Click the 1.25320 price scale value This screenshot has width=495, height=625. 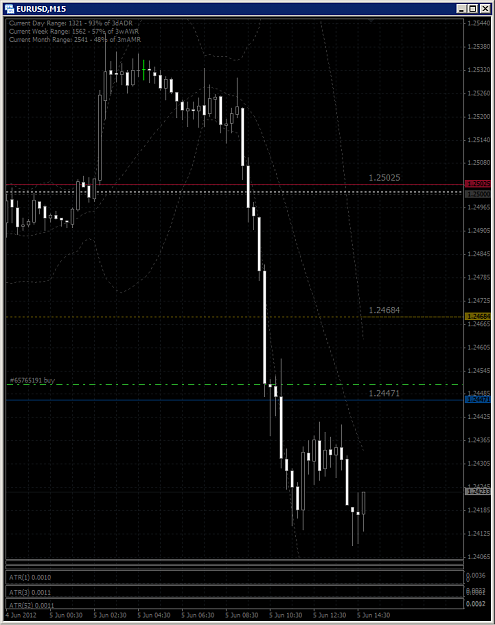pyautogui.click(x=479, y=70)
